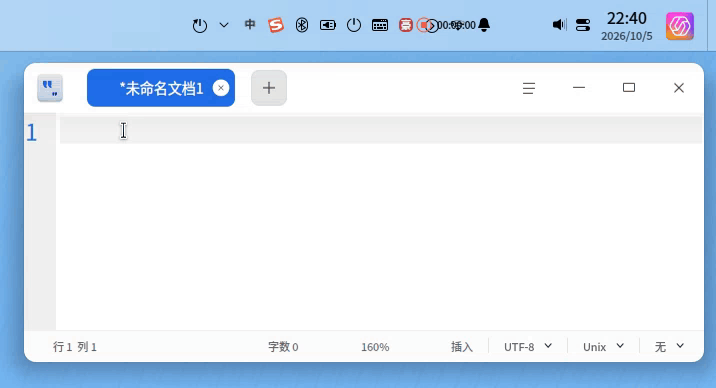Image resolution: width=716 pixels, height=388 pixels.
Task: Click the 字数 0 word count
Action: coord(283,347)
